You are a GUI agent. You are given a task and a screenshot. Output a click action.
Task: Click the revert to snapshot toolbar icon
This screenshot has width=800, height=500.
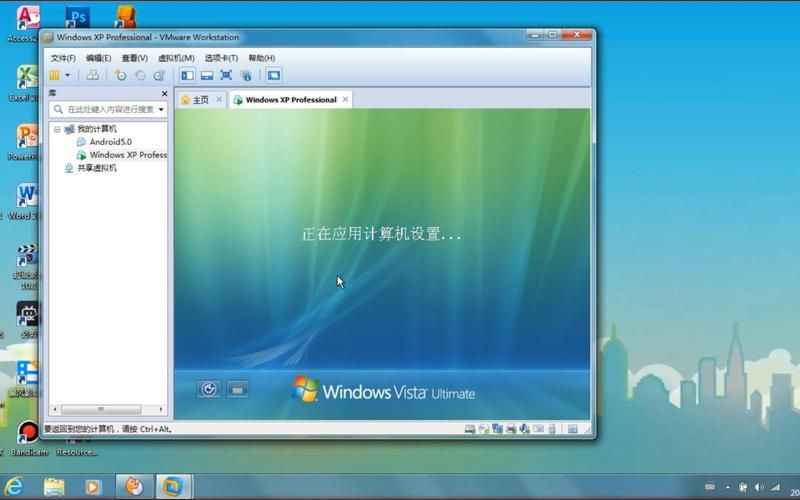coord(140,75)
